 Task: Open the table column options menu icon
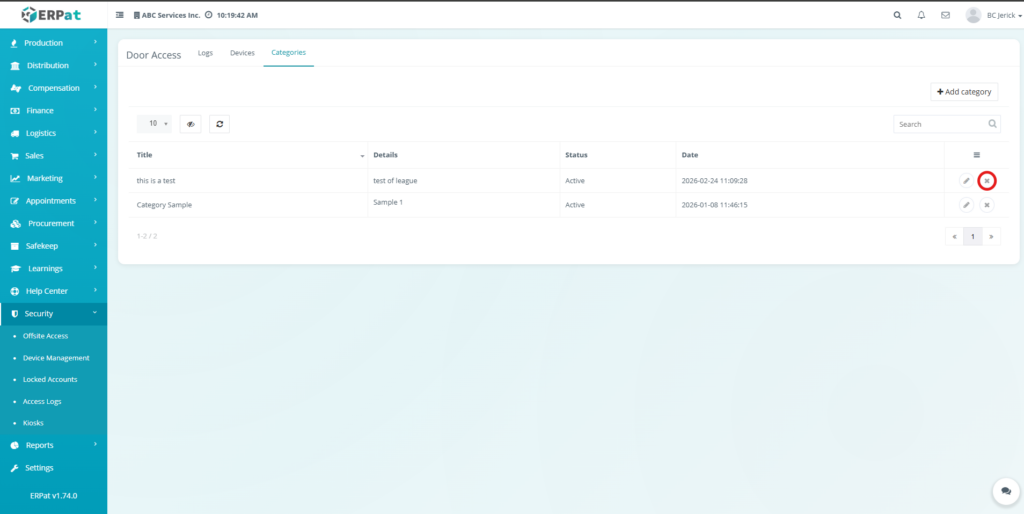[x=976, y=155]
